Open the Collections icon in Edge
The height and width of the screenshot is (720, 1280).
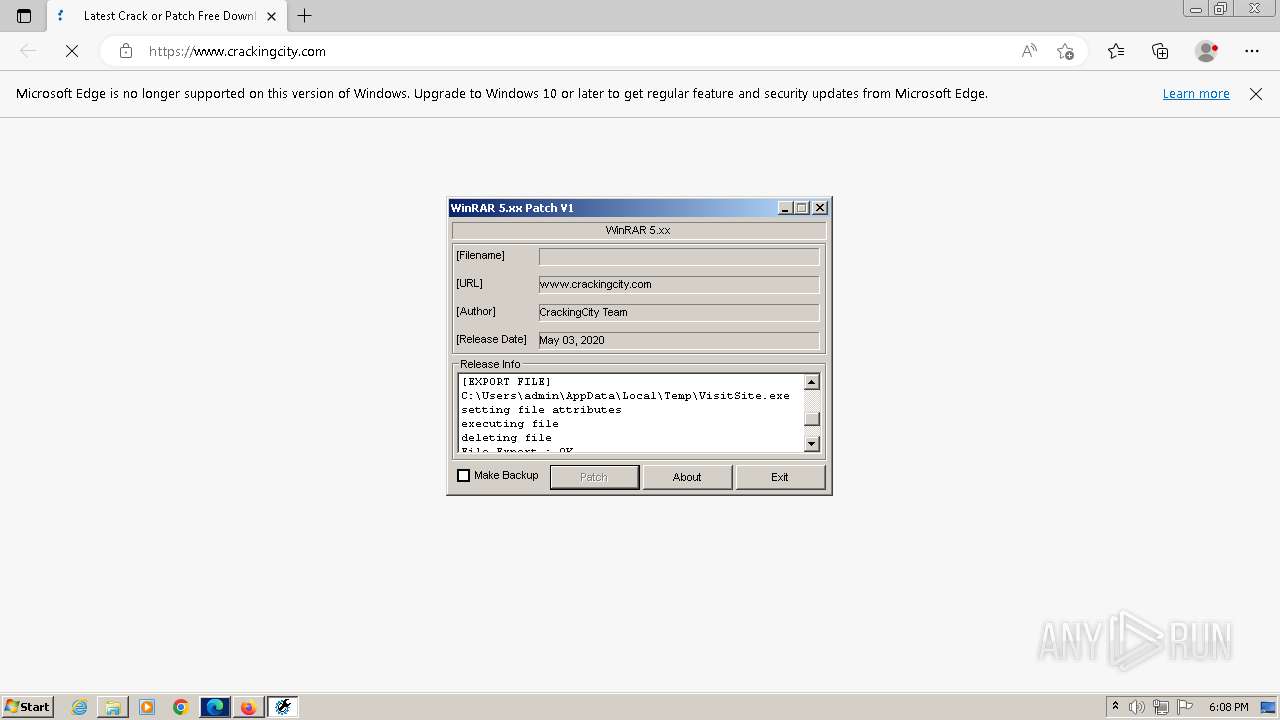point(1160,51)
